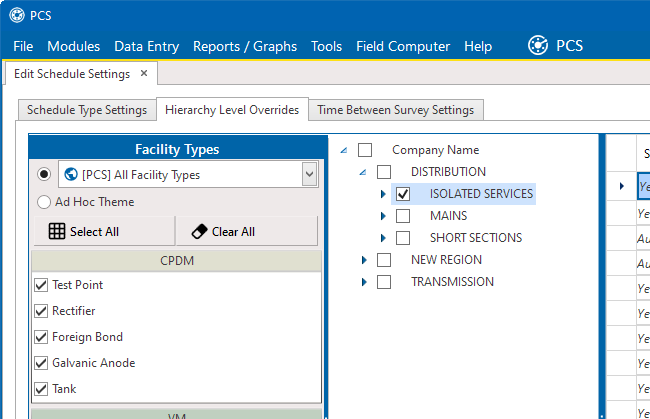Select the Ad Hoc Theme radio button
The height and width of the screenshot is (419, 650).
coord(44,202)
